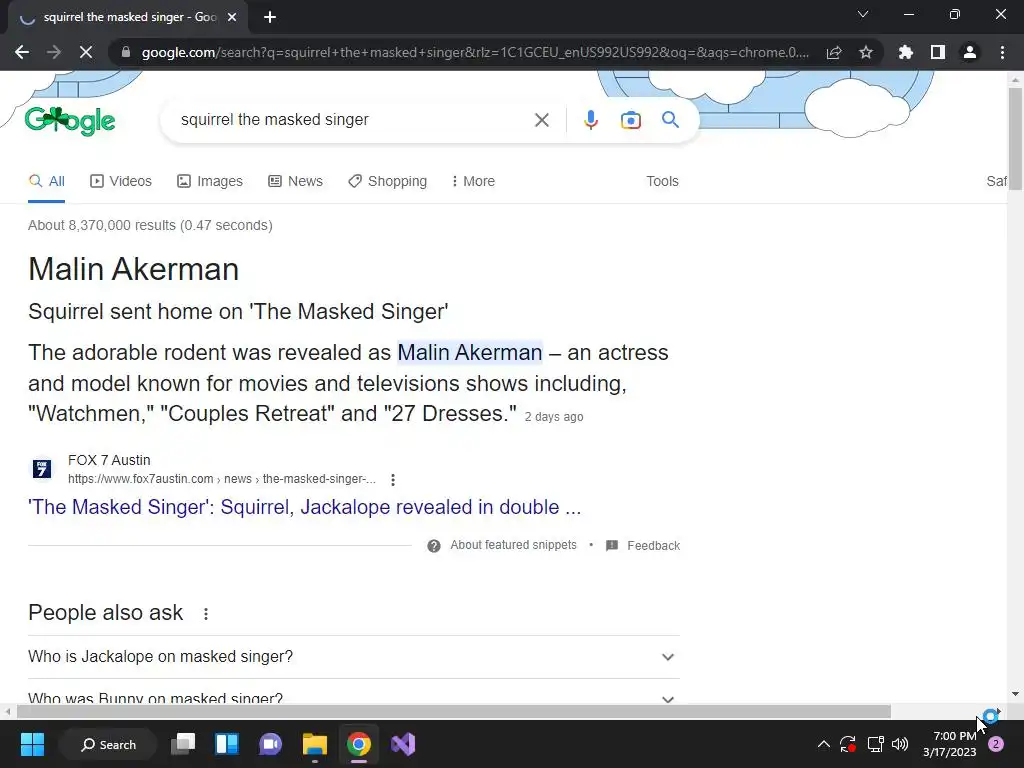Bookmark this page with the star icon
The height and width of the screenshot is (768, 1024).
click(866, 52)
